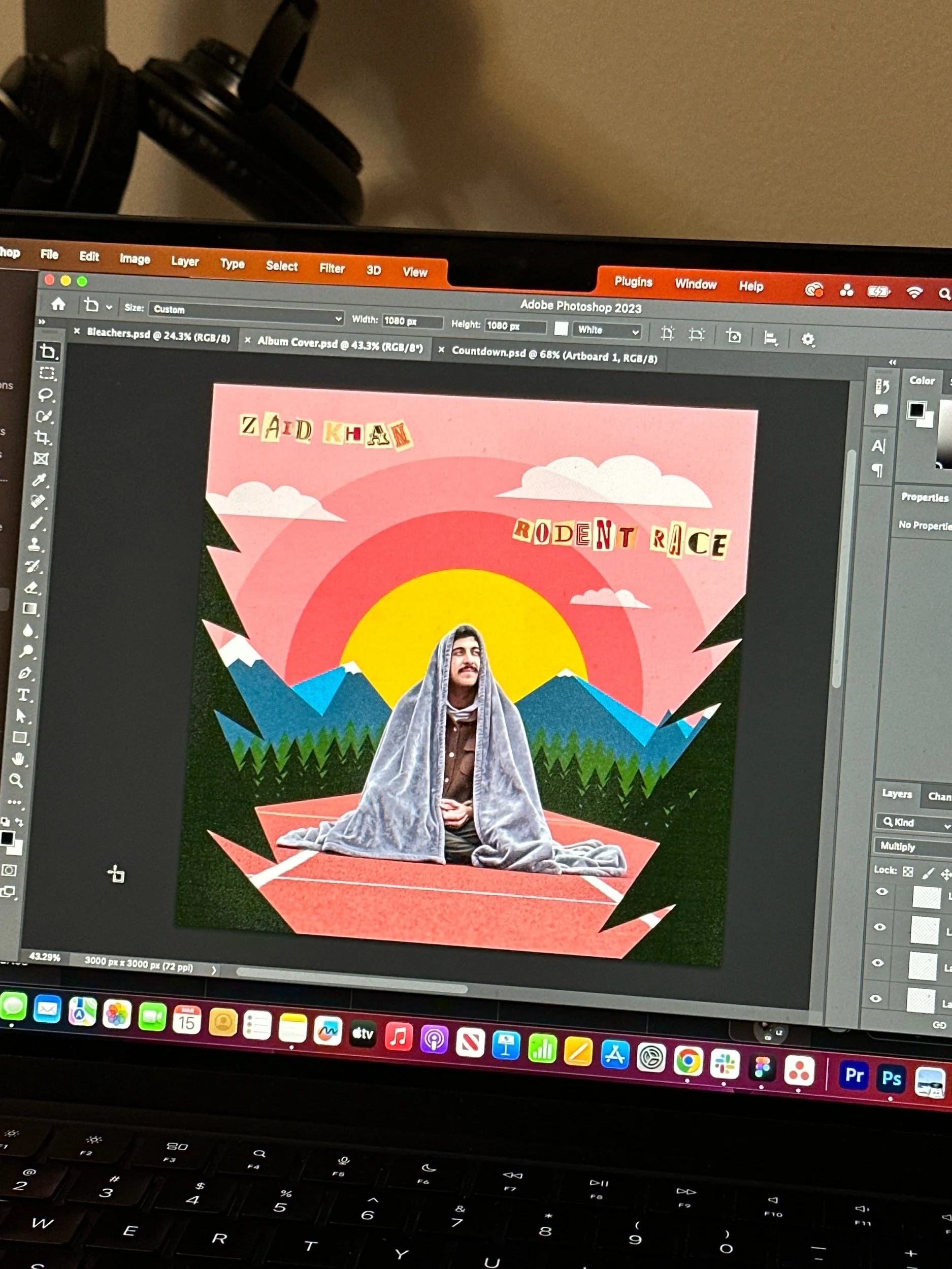Toggle lock position in Layers panel

tap(946, 874)
